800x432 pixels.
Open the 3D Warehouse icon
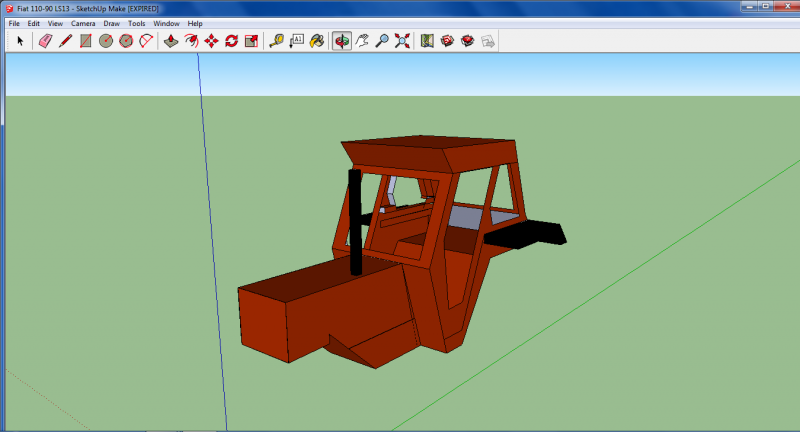447,41
